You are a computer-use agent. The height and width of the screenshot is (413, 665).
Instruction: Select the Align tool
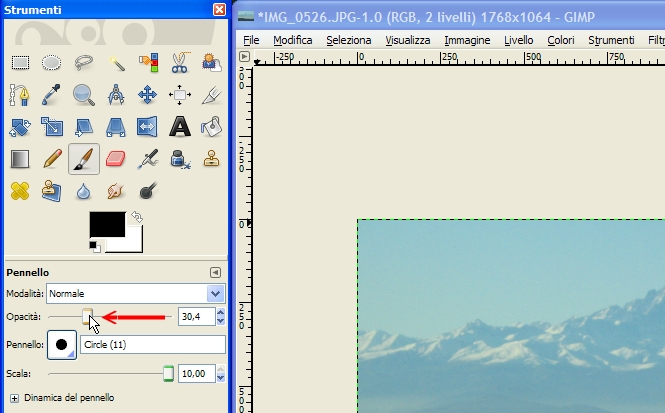tap(180, 95)
